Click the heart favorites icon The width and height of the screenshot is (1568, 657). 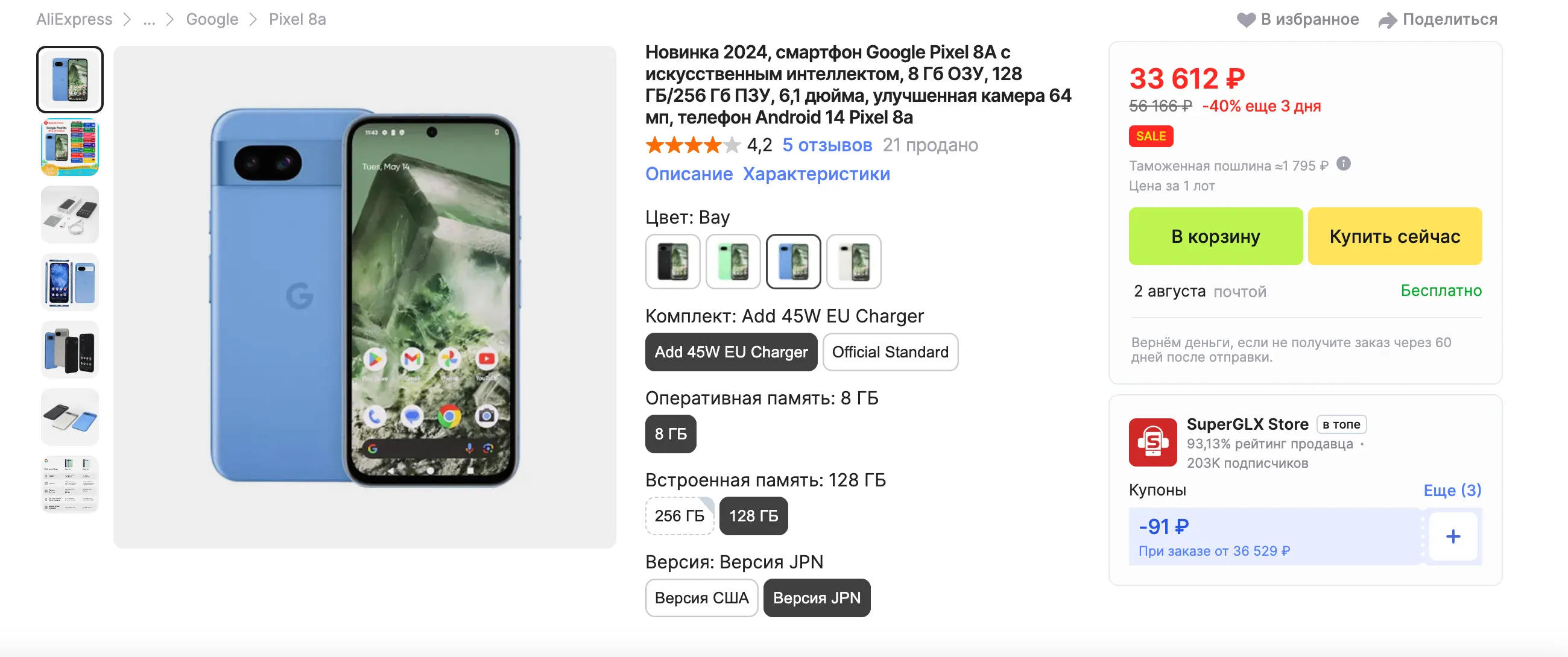[x=1245, y=20]
